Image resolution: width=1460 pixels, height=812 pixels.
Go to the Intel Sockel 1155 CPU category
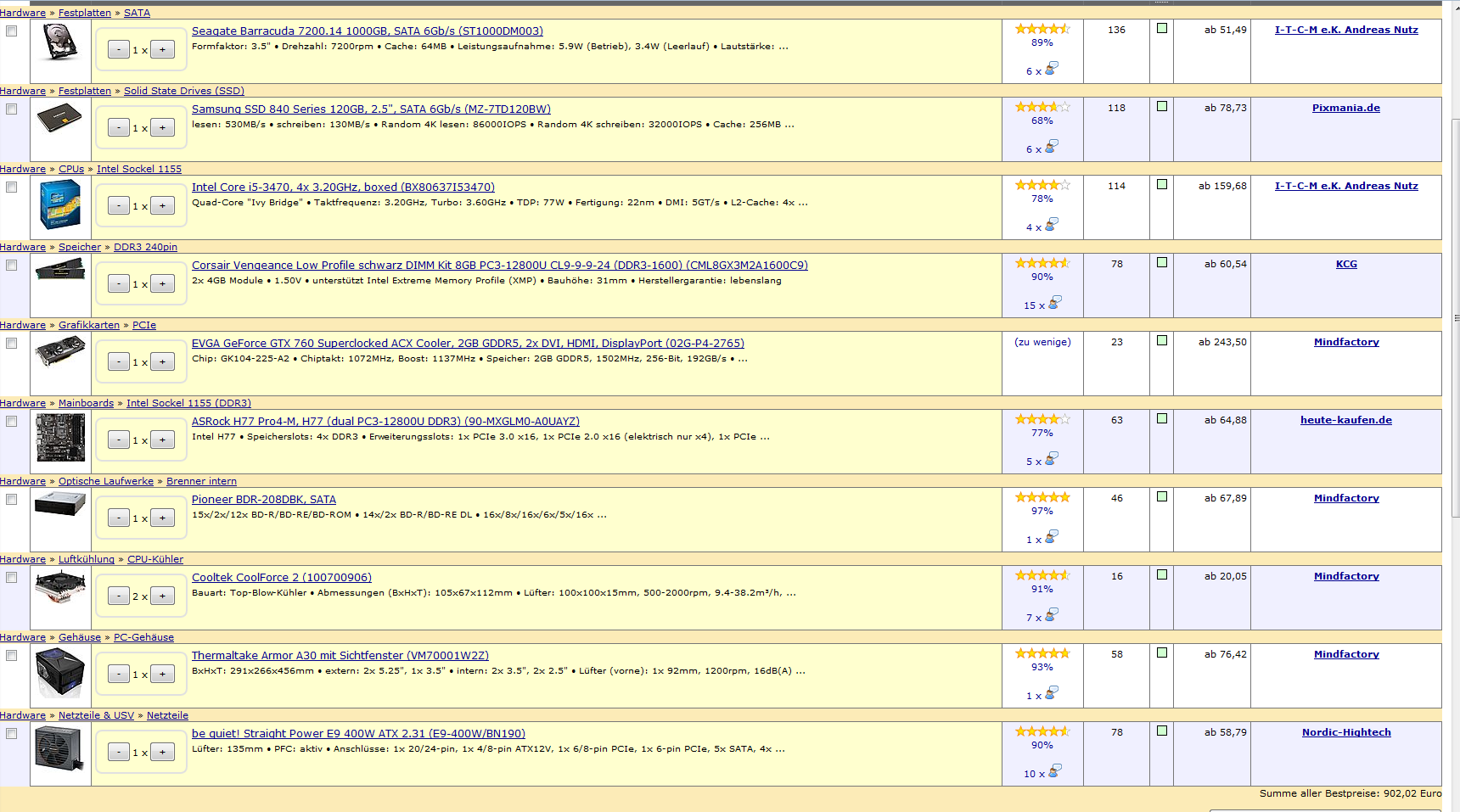click(139, 169)
